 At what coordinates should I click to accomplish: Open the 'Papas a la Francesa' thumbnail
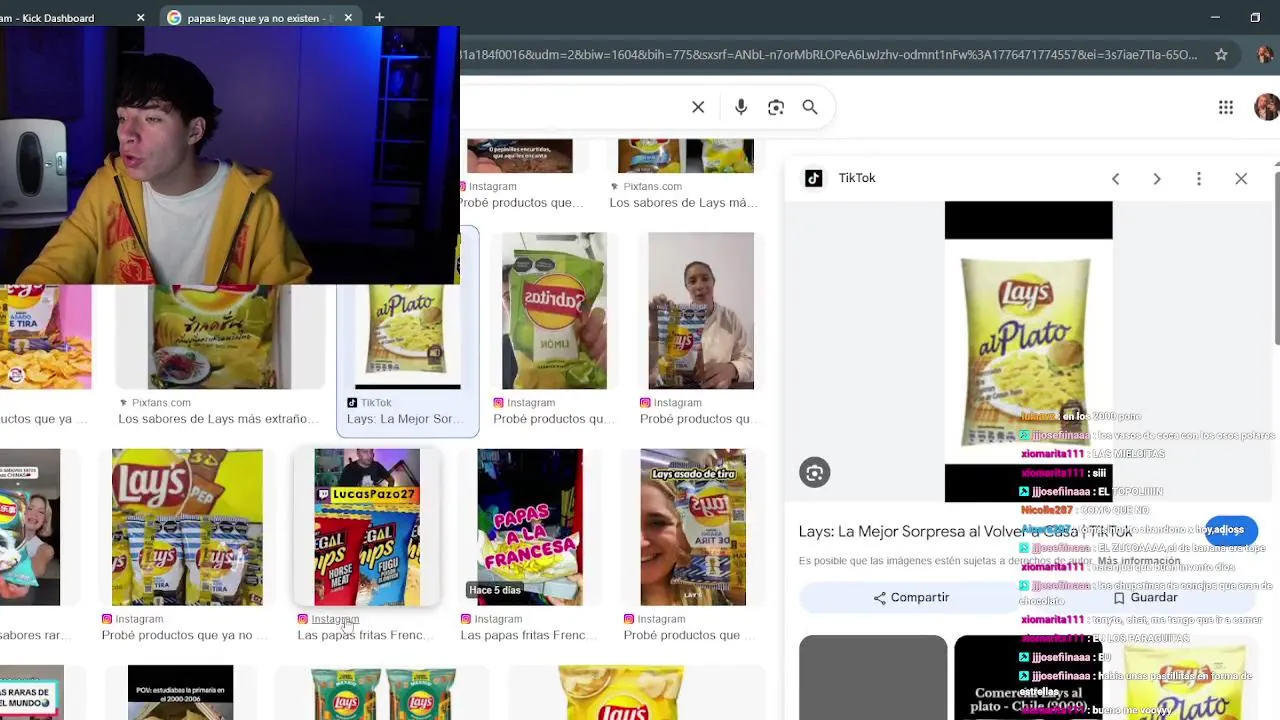(x=530, y=527)
